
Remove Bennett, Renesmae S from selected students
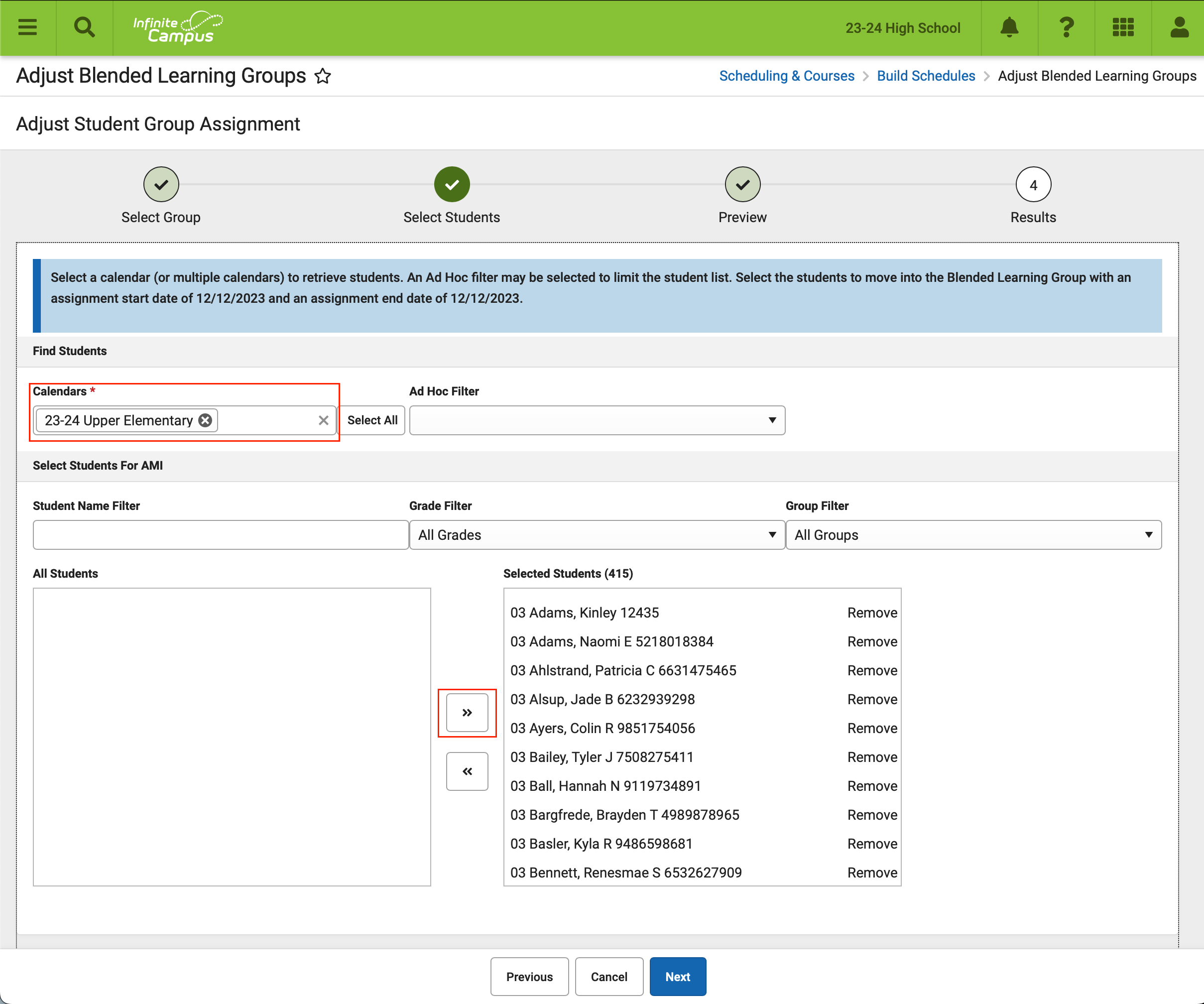pos(872,873)
